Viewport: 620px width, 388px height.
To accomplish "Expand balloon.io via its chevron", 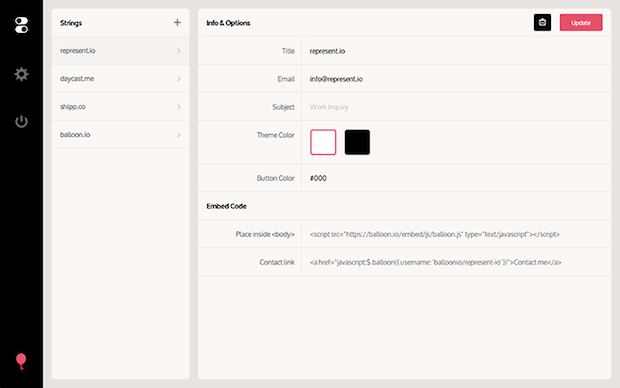I will (x=179, y=135).
